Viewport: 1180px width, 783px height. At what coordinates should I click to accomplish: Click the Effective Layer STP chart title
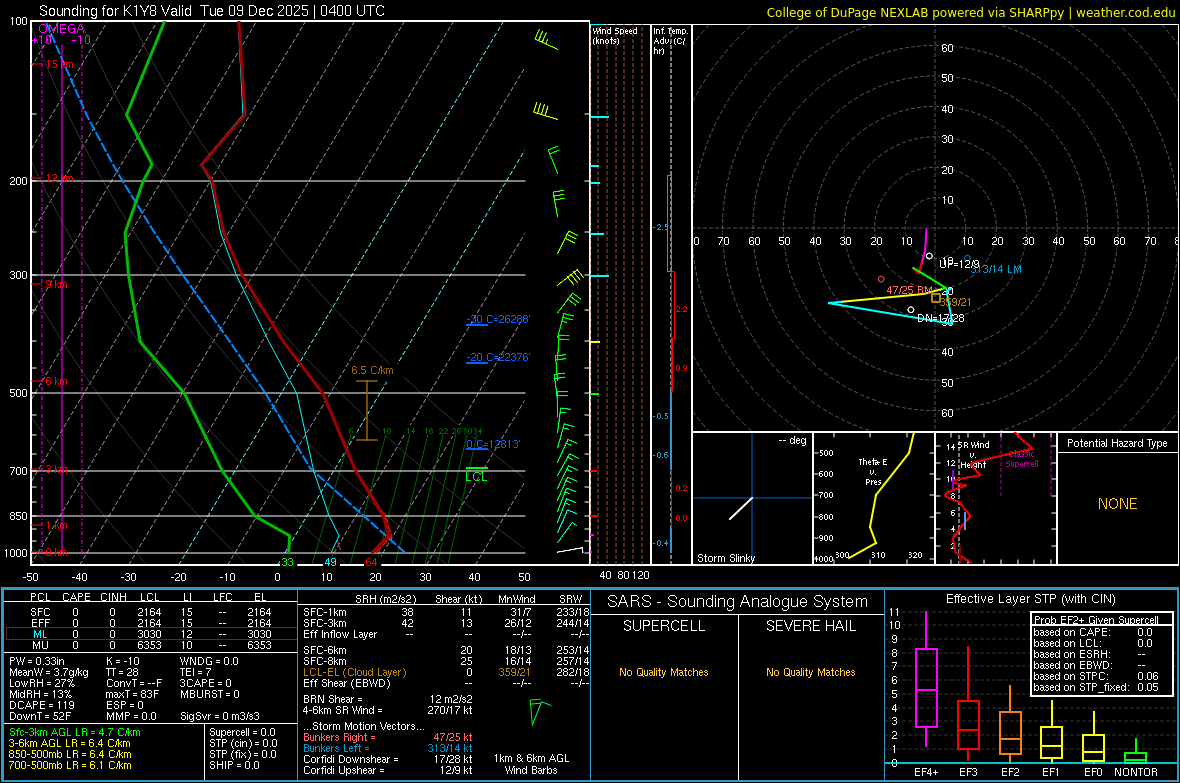(x=1030, y=599)
